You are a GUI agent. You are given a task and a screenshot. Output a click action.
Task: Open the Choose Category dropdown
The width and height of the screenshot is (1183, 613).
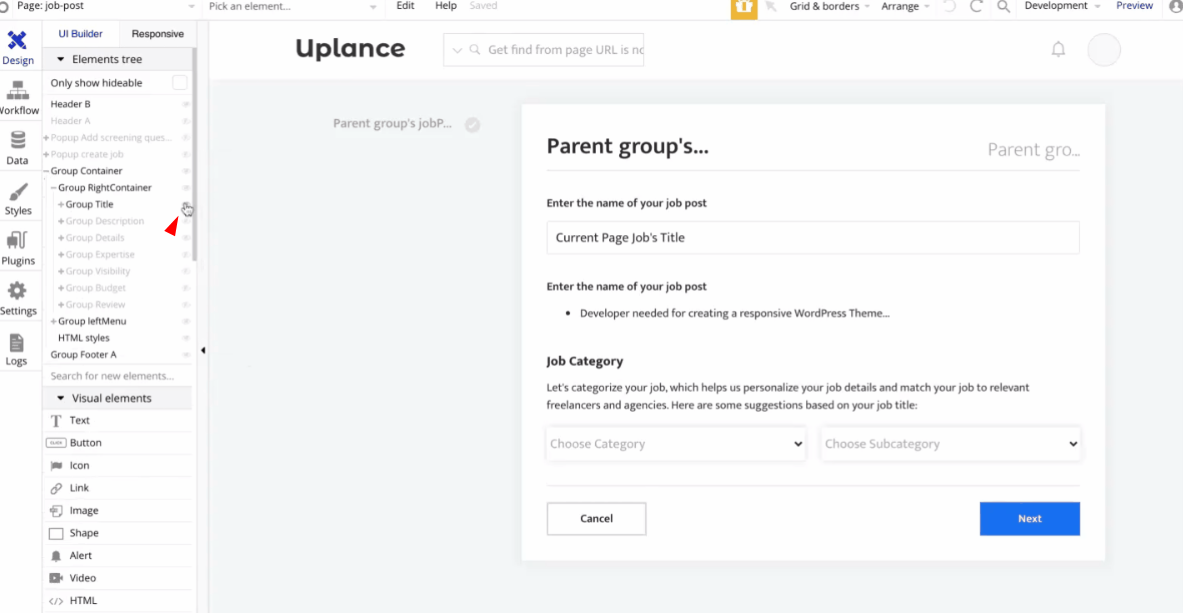pos(675,444)
